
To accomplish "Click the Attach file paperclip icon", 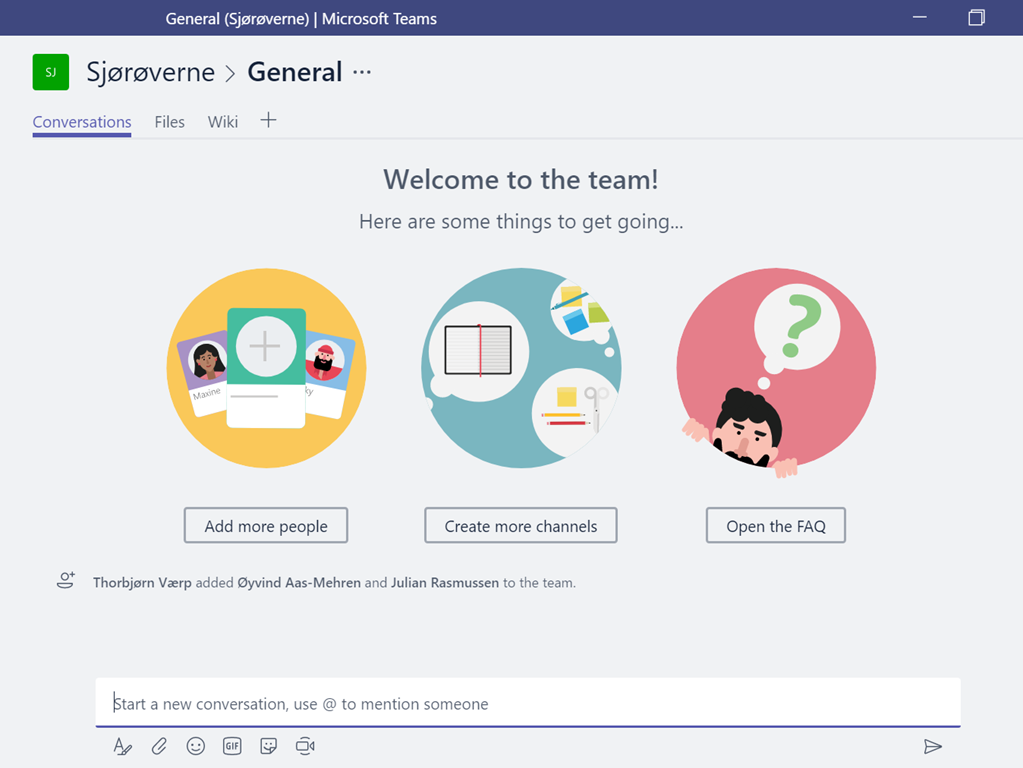I will 159,746.
